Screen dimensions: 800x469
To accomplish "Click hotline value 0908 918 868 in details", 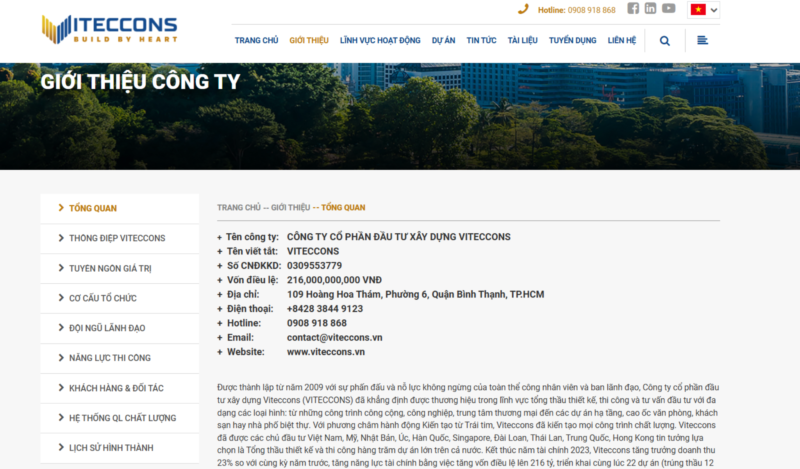I will tap(317, 324).
